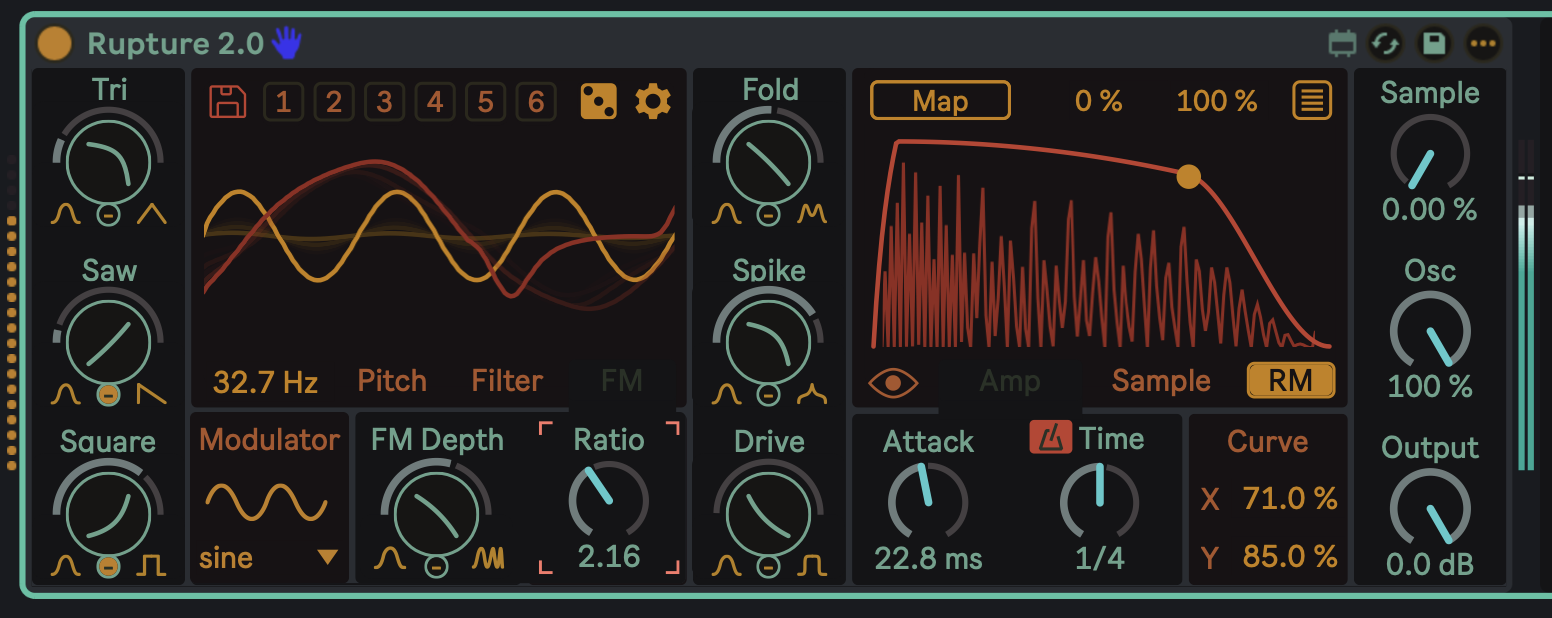This screenshot has height=618, width=1552.
Task: Adjust the Fold knob
Action: coord(768,162)
